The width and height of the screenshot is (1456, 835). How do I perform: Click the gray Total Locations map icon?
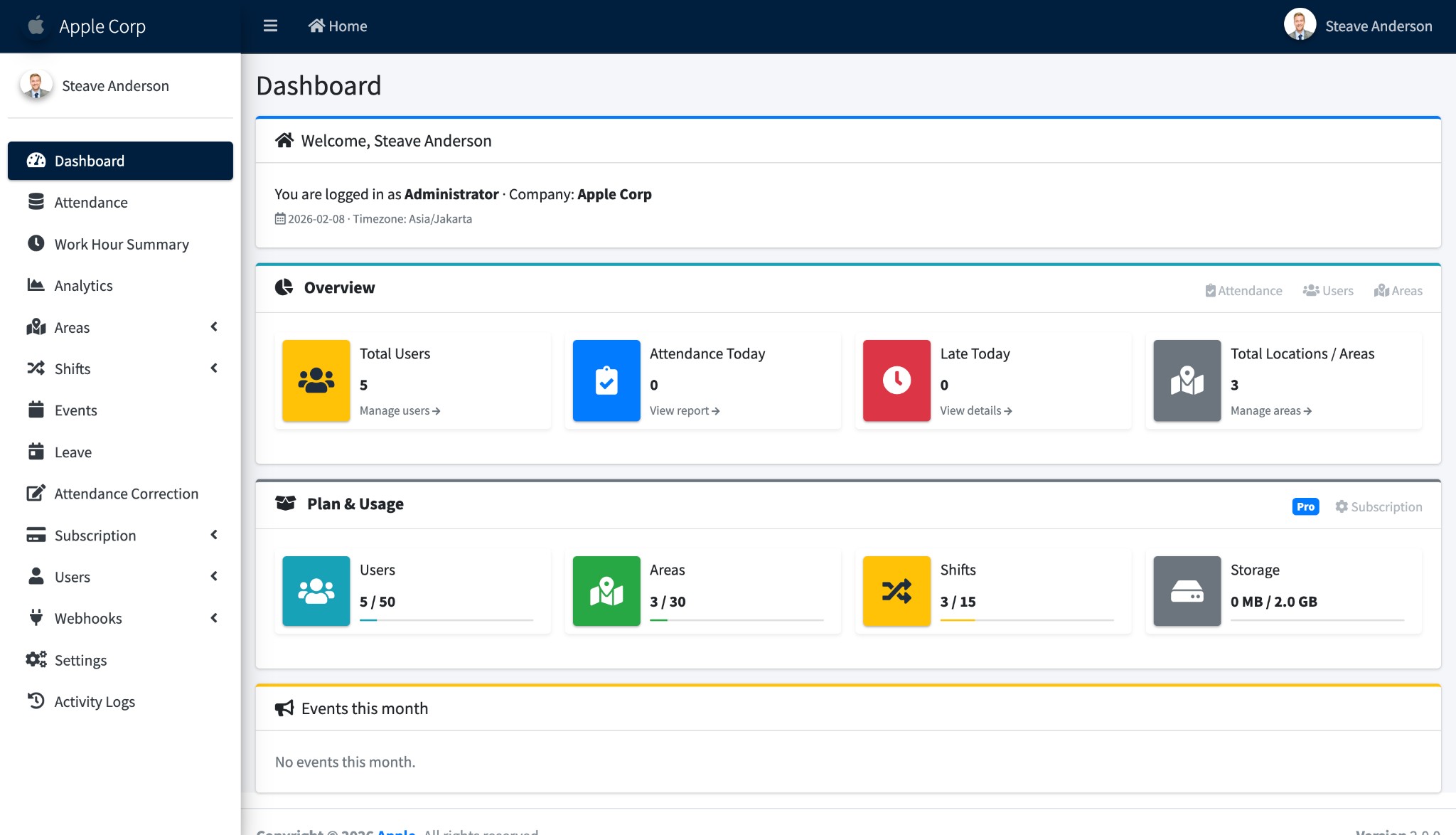point(1187,381)
